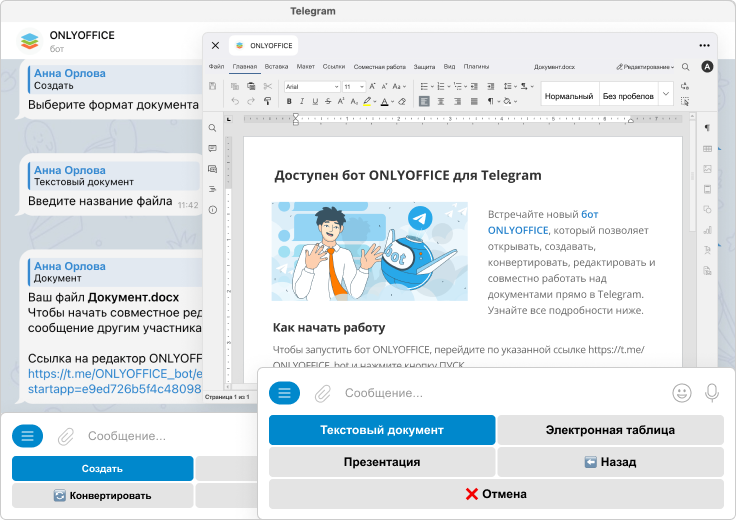Switch to the Ссылки tab
The image size is (736, 520).
tap(334, 67)
